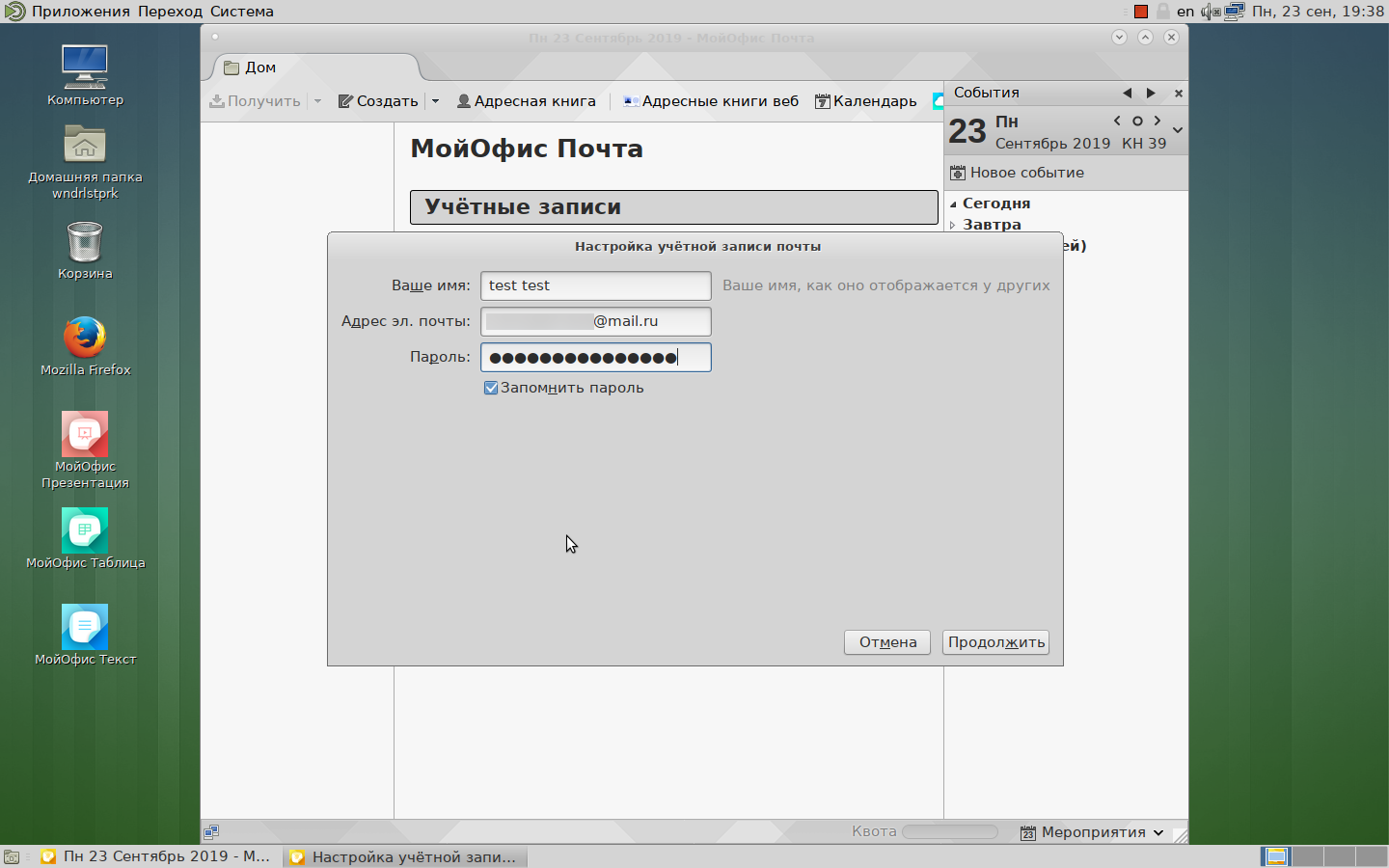This screenshot has height=868, width=1389.
Task: Click the cyan cloud toolbar icon
Action: [x=938, y=101]
